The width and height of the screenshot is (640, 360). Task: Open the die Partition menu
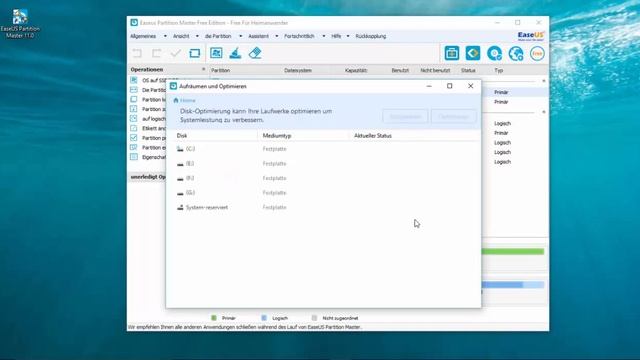click(218, 36)
